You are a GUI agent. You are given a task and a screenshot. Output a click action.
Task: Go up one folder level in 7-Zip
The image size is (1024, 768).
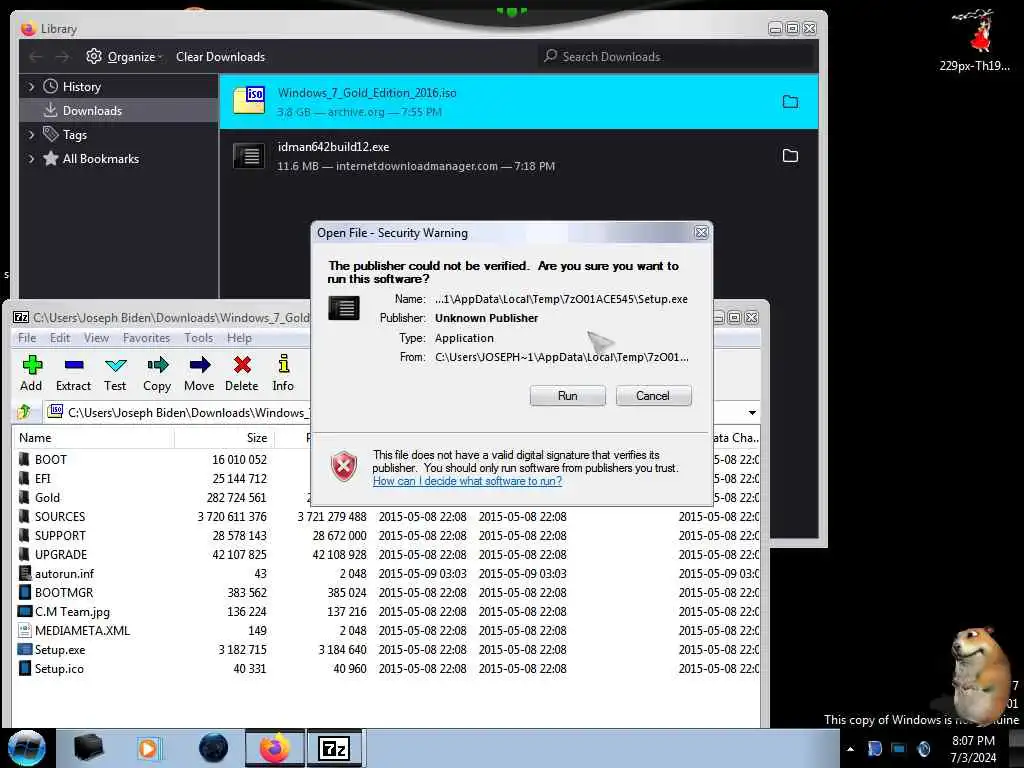coord(25,412)
